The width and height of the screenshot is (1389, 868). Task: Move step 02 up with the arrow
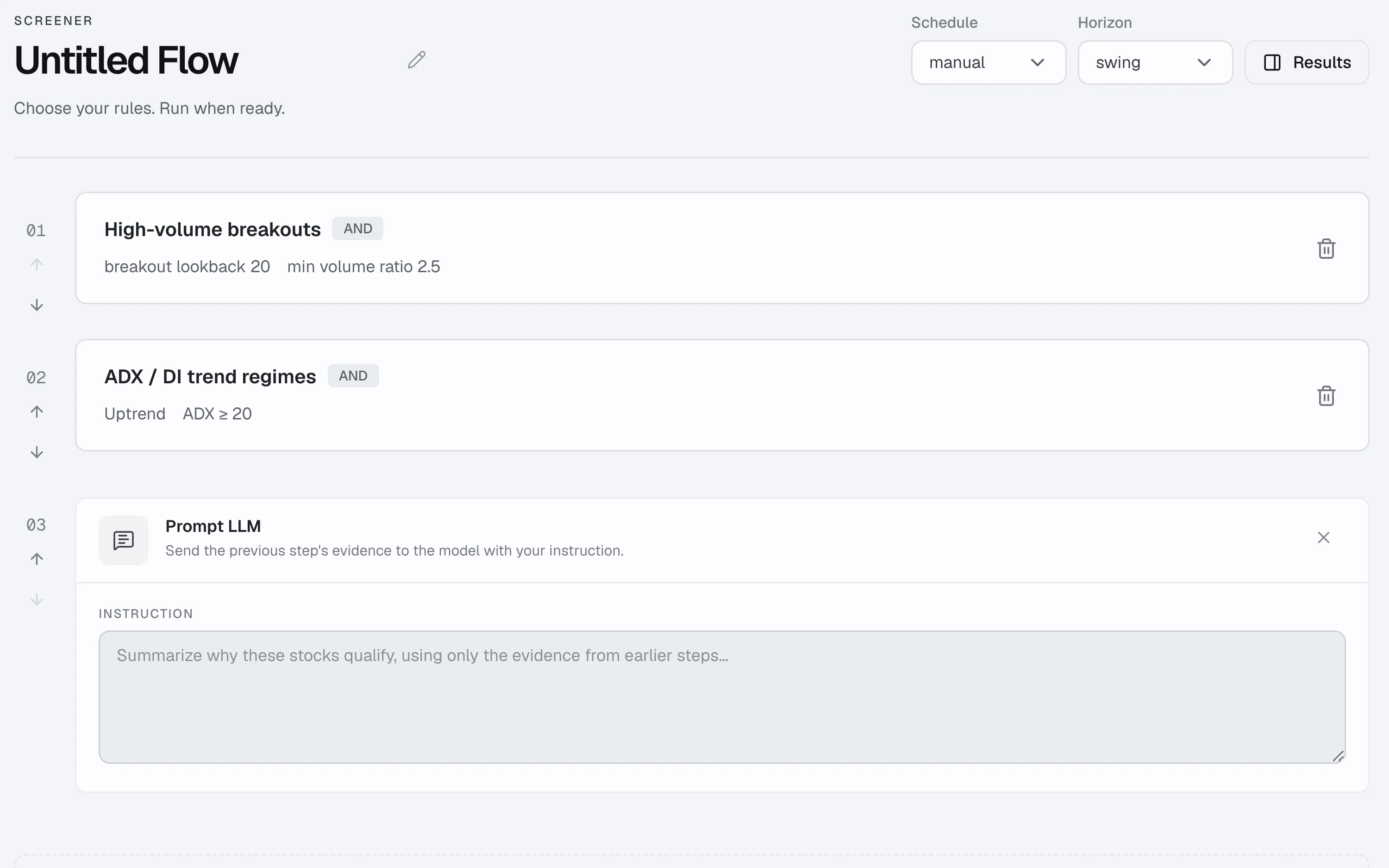[x=37, y=412]
